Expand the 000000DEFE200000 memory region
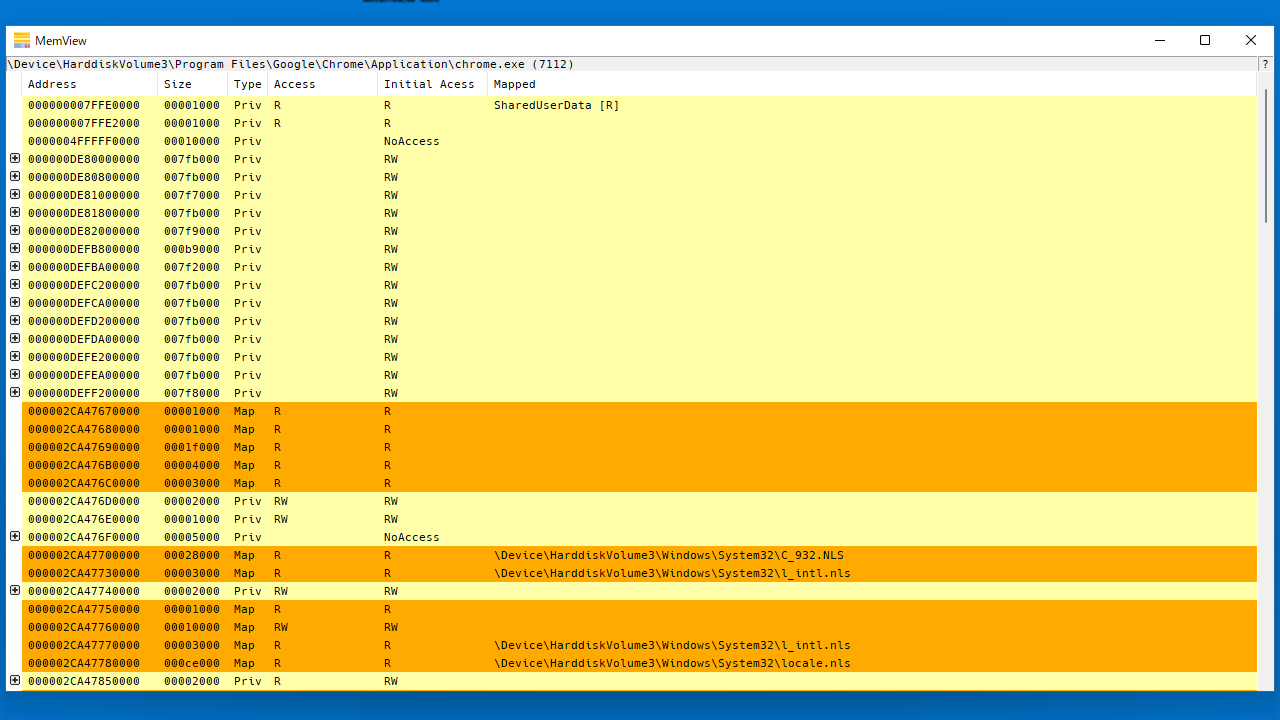This screenshot has width=1280, height=720. click(x=15, y=357)
